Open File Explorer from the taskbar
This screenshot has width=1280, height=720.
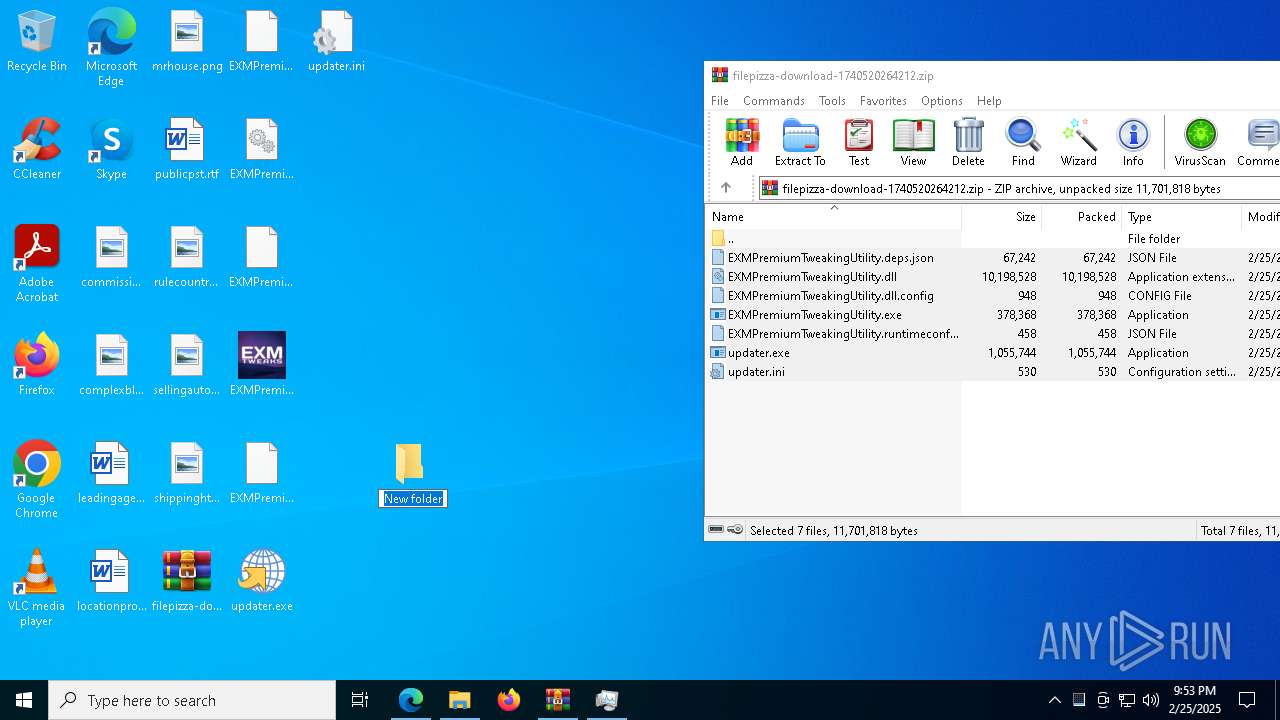tap(460, 700)
